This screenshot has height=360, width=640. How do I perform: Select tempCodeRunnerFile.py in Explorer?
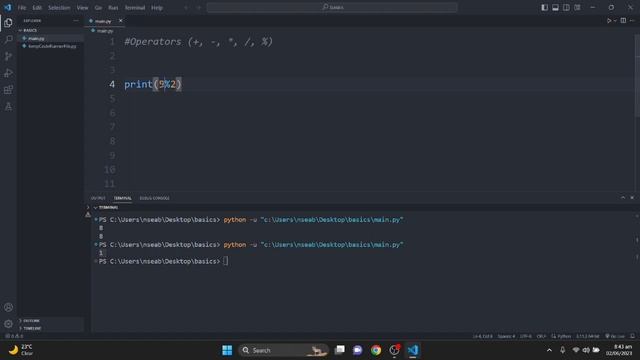51,46
